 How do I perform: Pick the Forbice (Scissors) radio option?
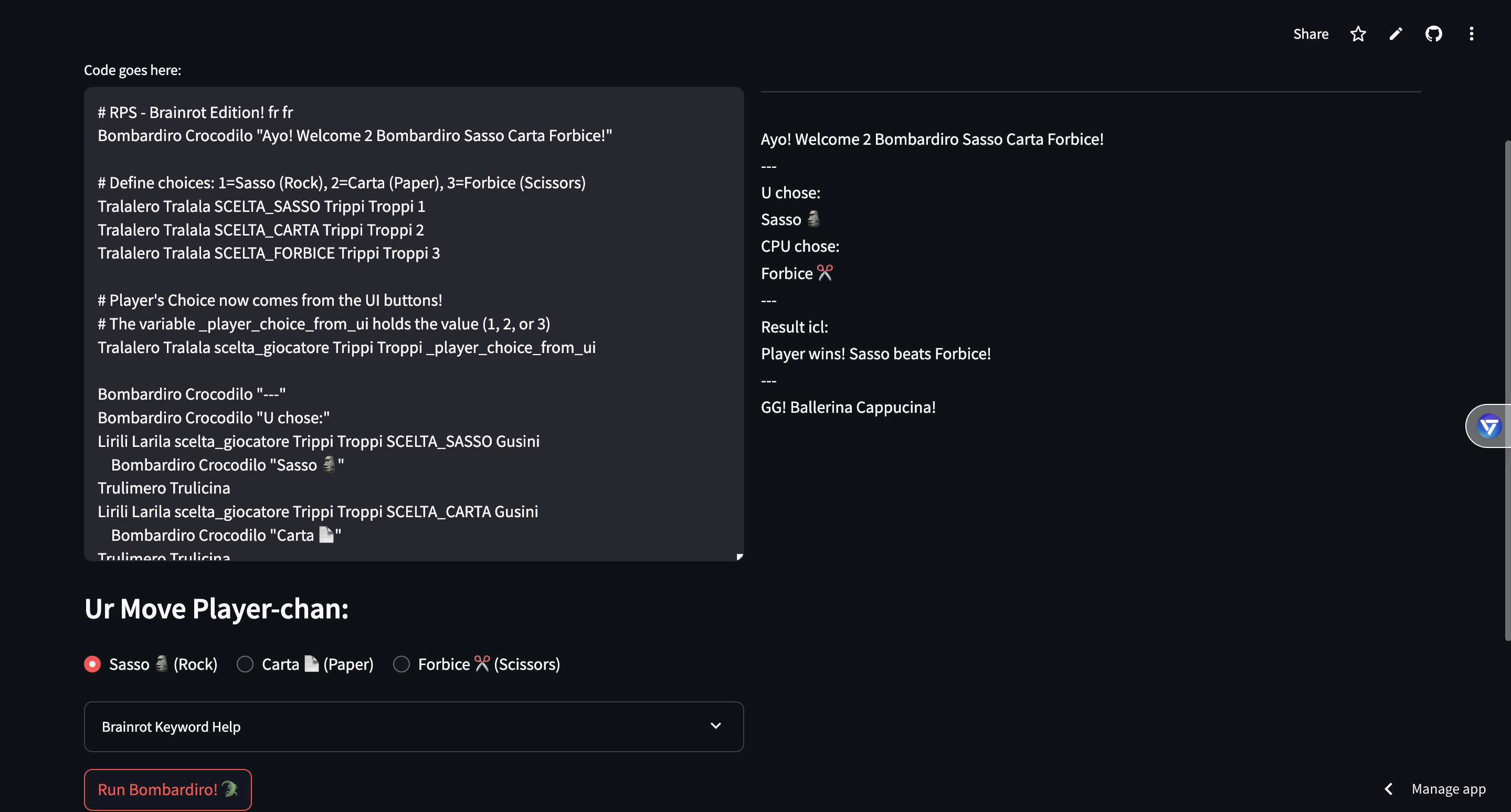(401, 664)
